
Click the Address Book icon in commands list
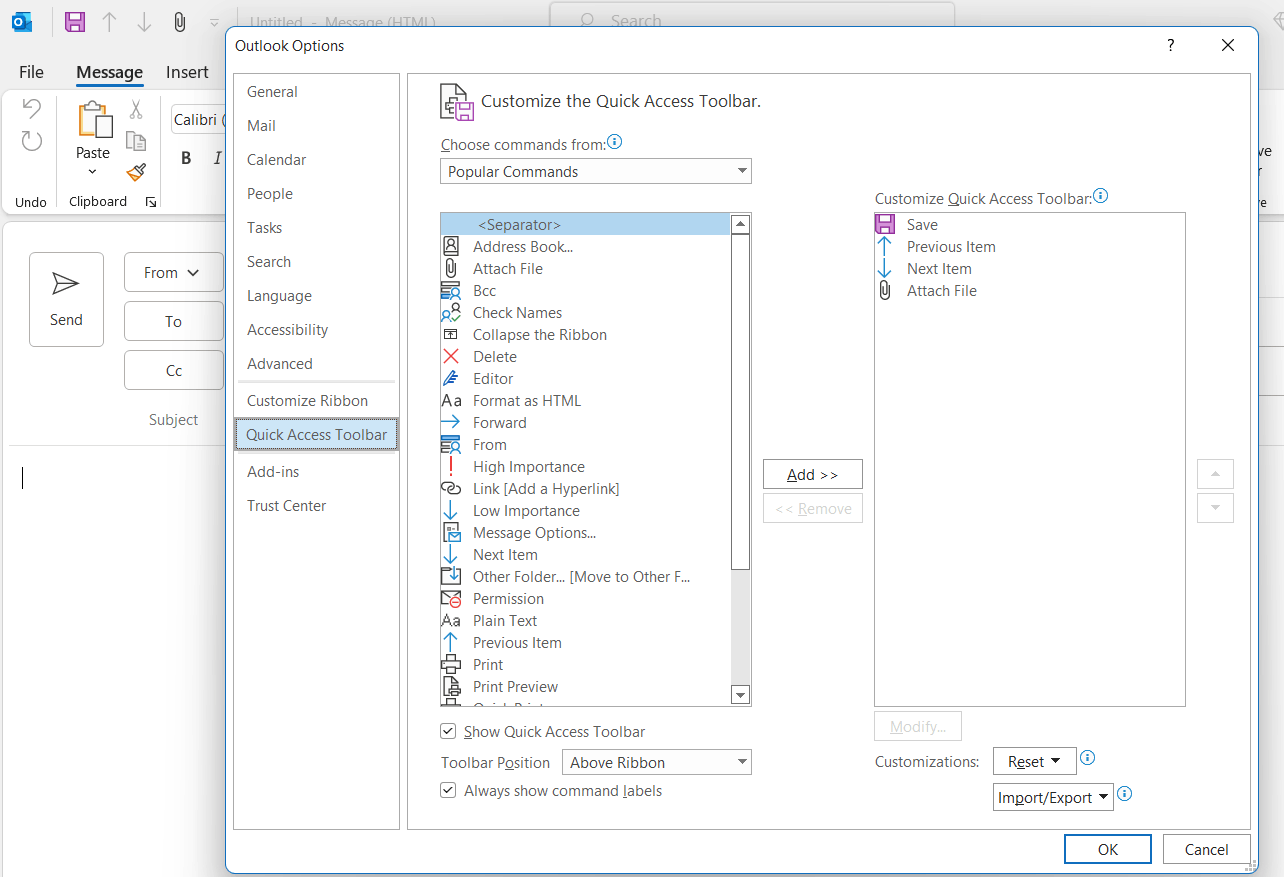click(451, 246)
